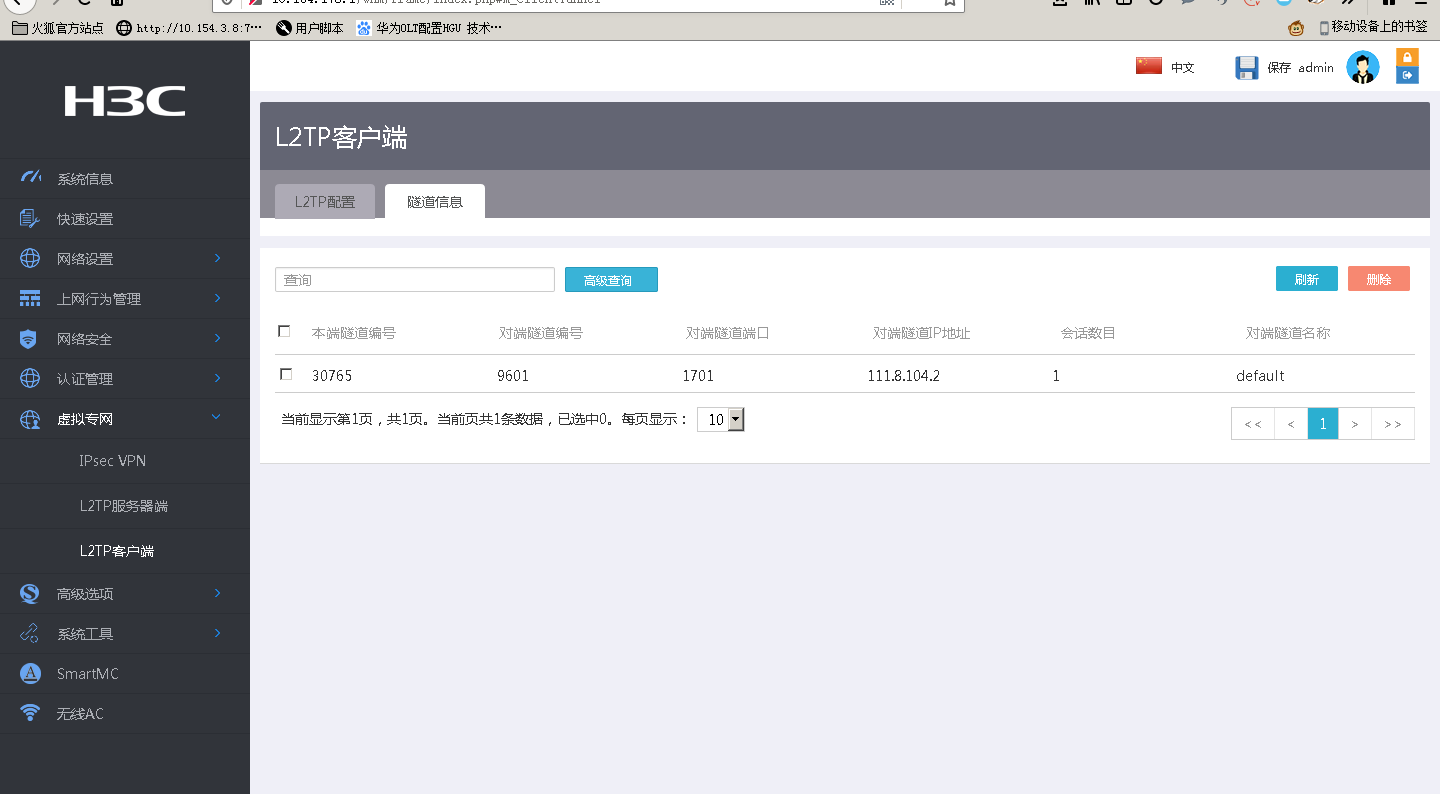
Task: Click the globe icon beside 认证管理
Action: 30,378
